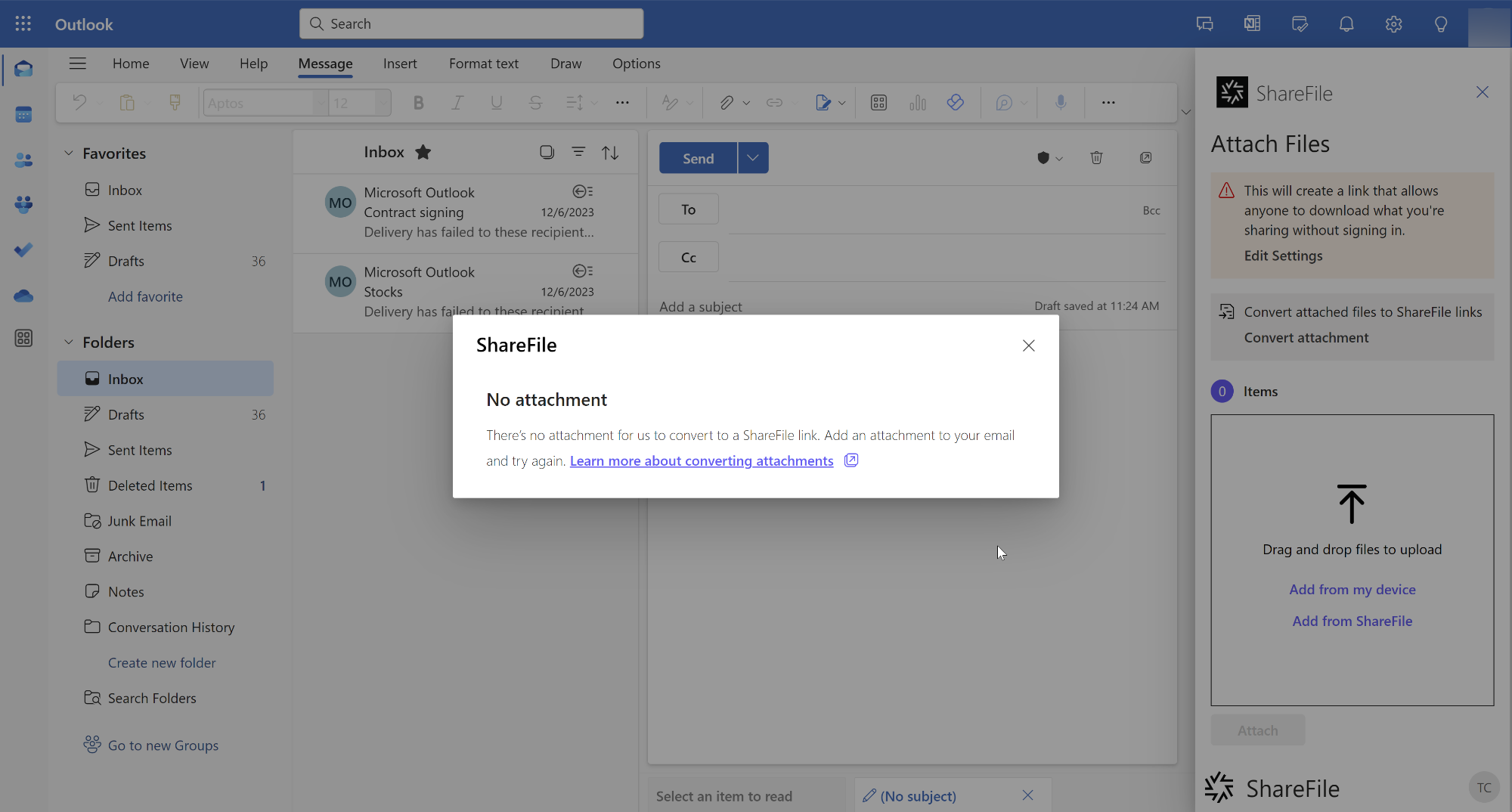
Task: Click the Send button
Action: tap(698, 158)
